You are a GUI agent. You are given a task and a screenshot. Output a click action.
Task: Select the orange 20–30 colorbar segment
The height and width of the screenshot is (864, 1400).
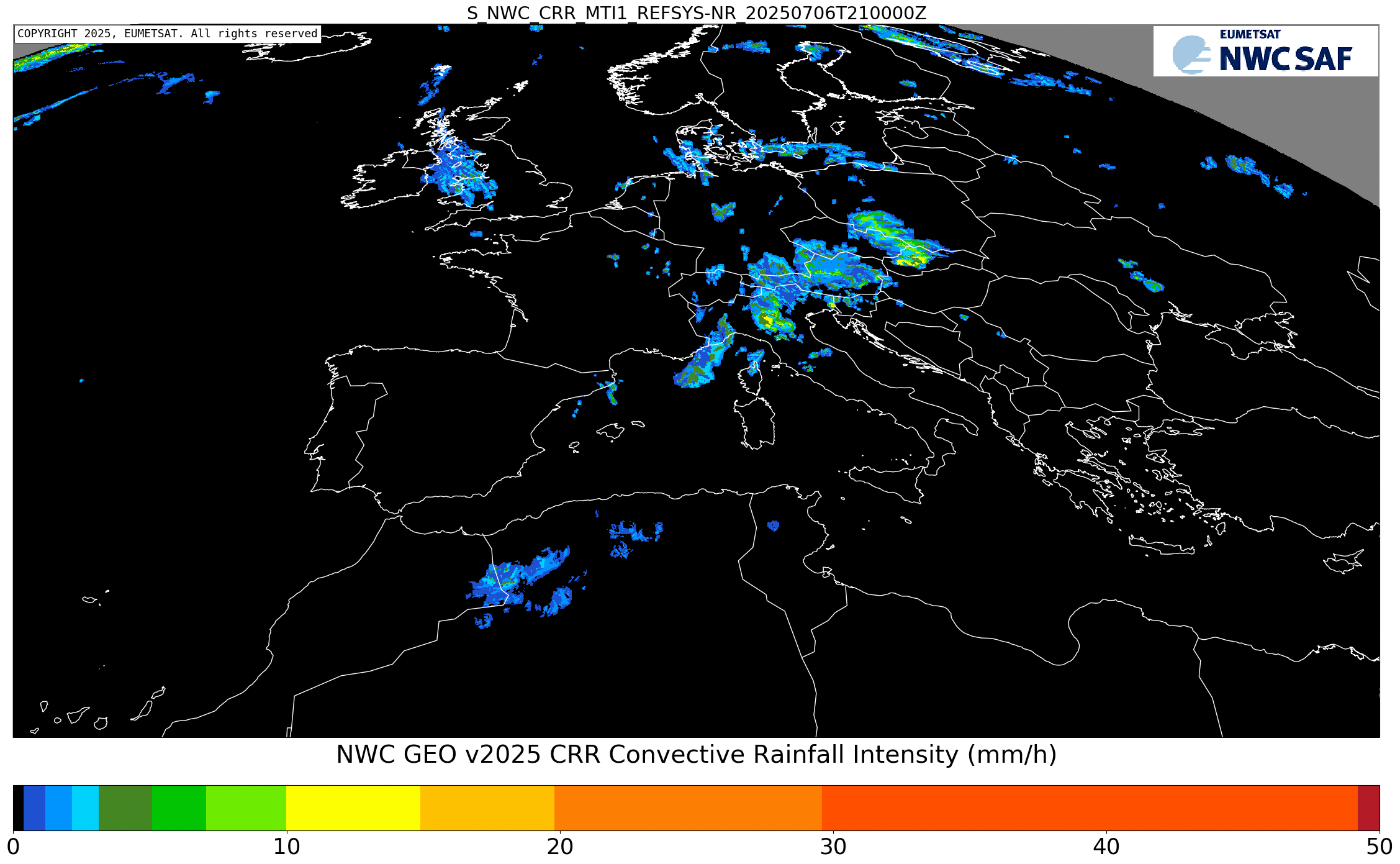[688, 808]
